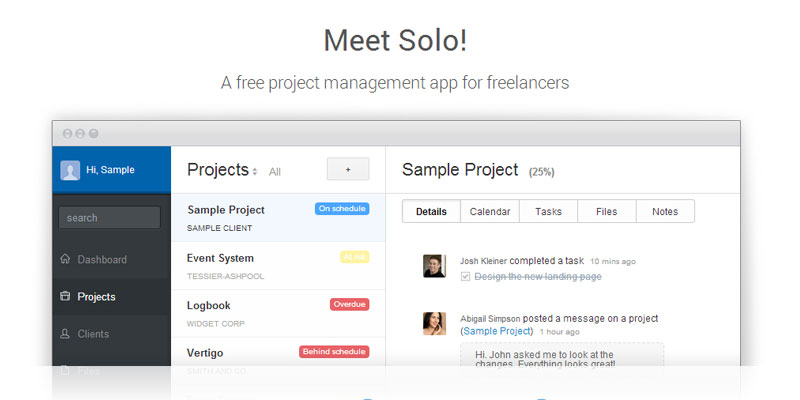This screenshot has height=400, width=800.
Task: Open the All projects filter
Action: click(275, 172)
